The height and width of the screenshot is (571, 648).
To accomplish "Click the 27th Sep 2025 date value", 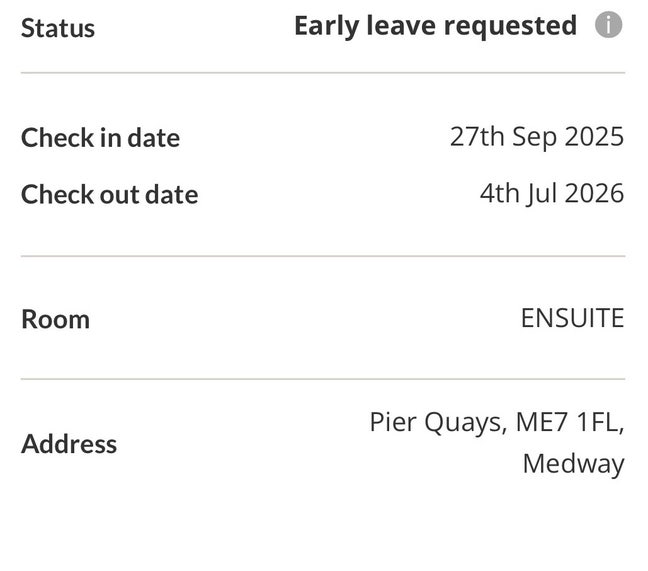I will coord(537,137).
